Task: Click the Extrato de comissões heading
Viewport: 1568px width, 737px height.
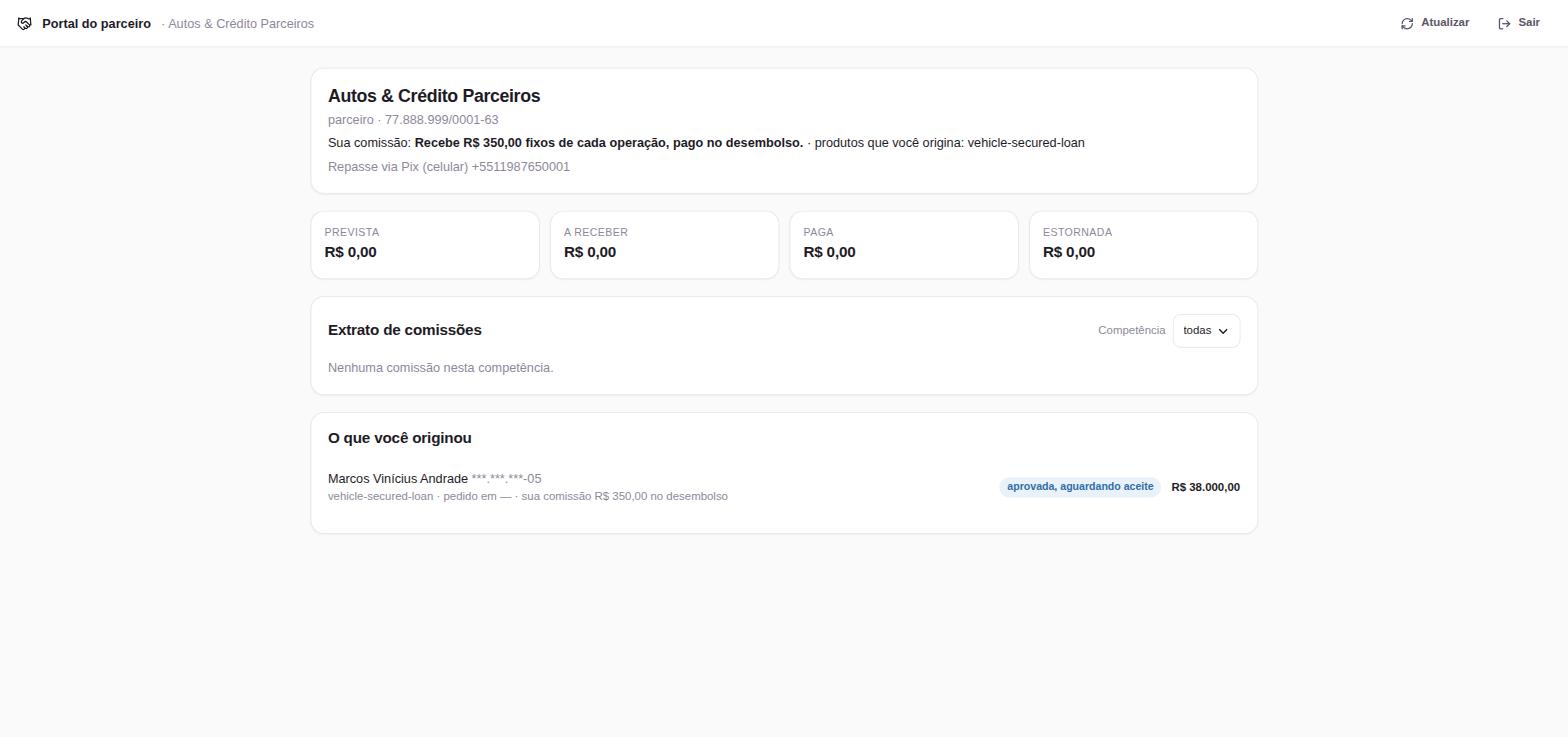Action: click(x=405, y=330)
